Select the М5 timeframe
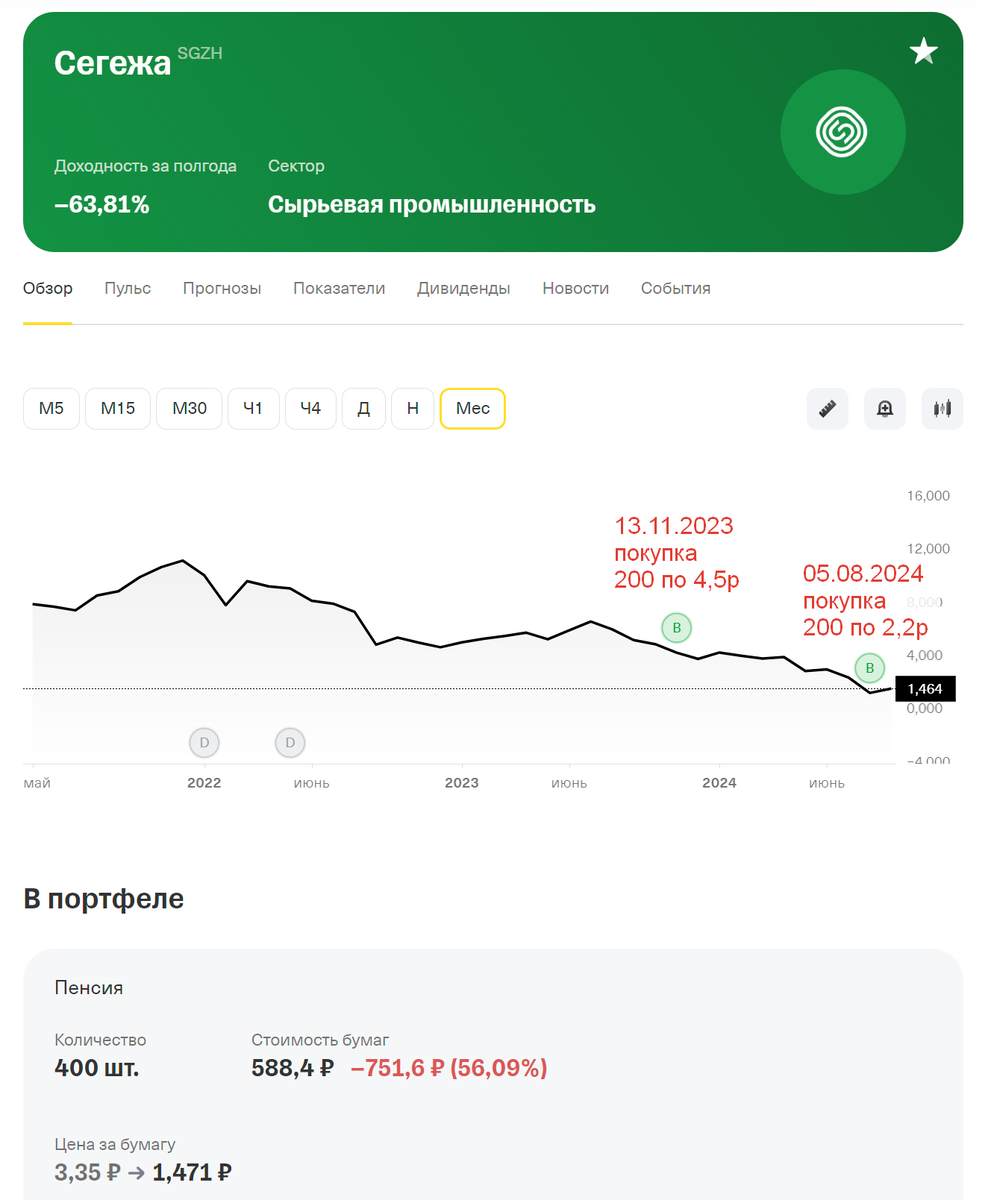This screenshot has width=994, height=1200. [51, 408]
